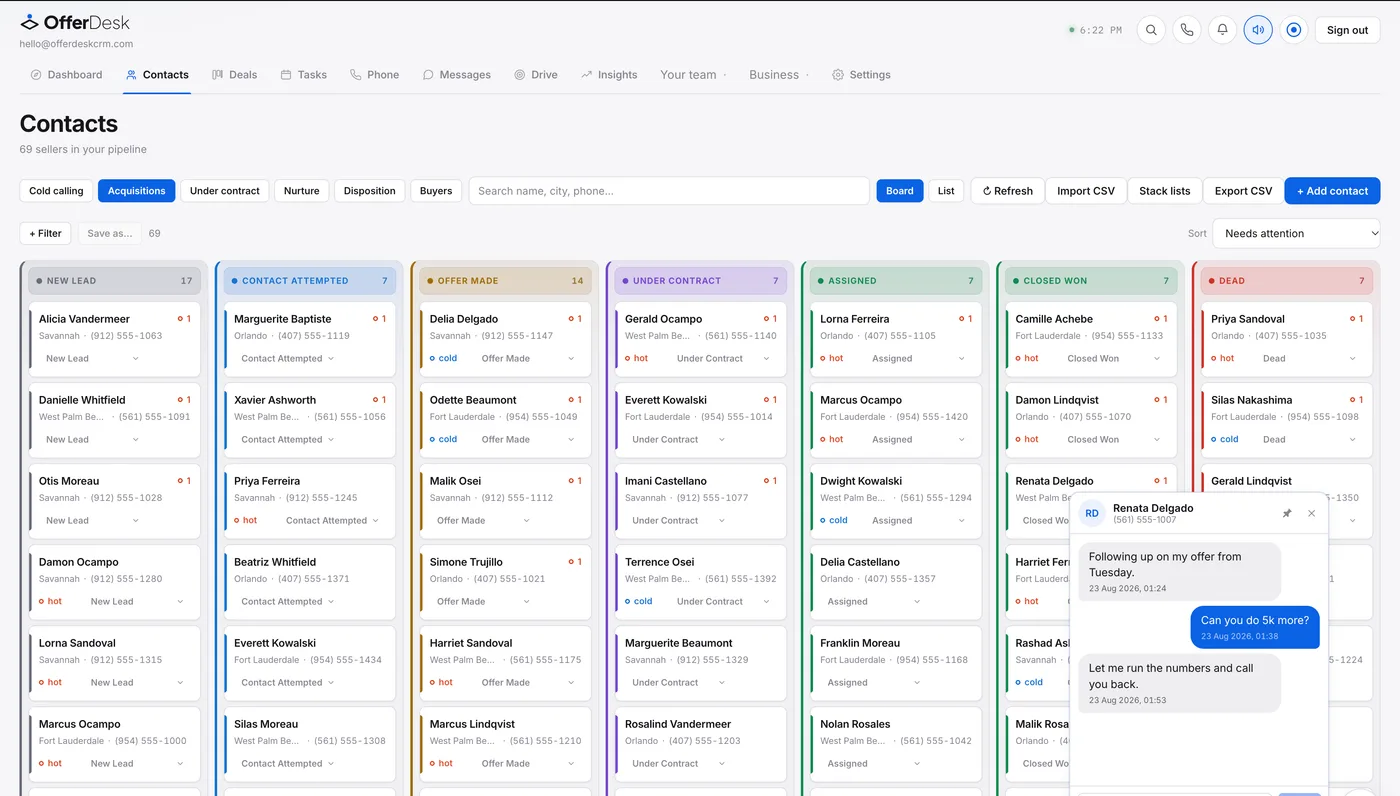Click attention badge on Lorna Ferreira card
The image size is (1400, 796).
965,319
